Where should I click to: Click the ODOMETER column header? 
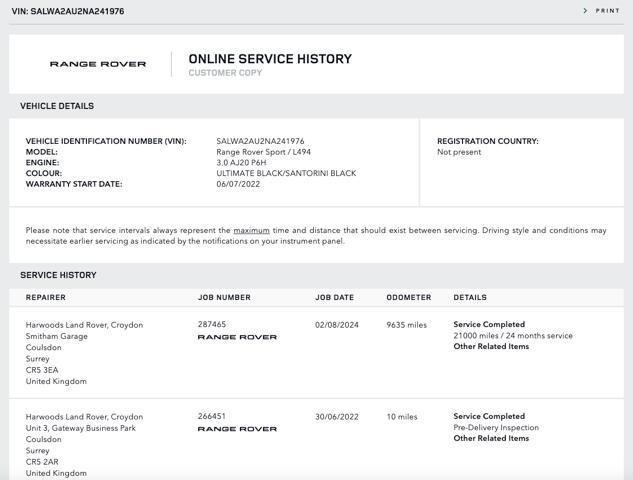click(x=409, y=298)
